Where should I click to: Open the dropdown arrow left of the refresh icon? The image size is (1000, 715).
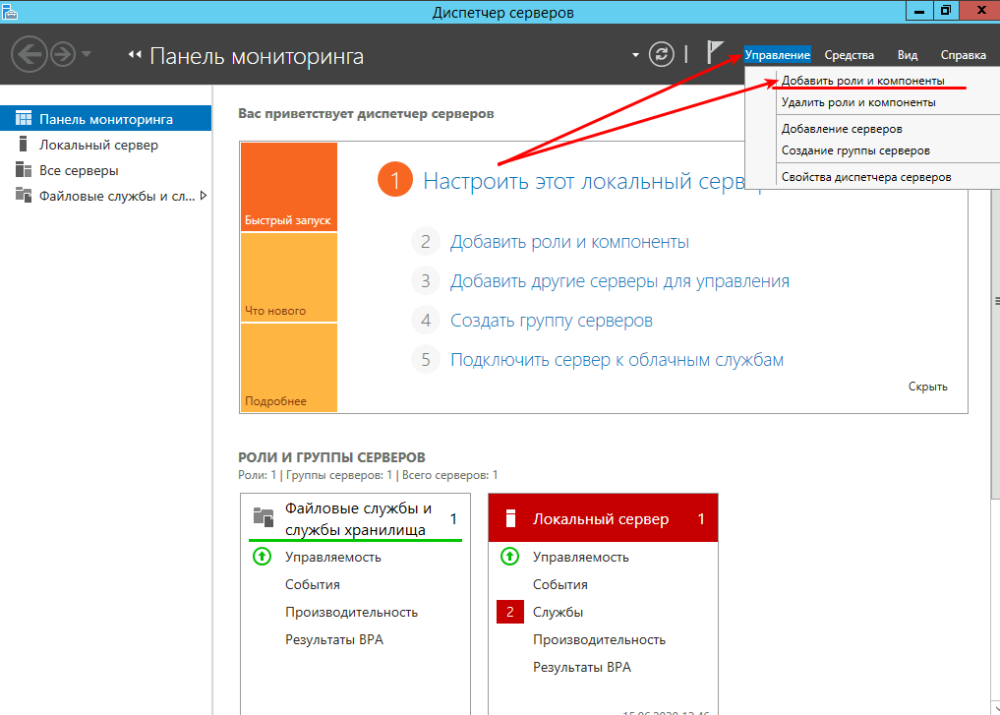tap(635, 55)
